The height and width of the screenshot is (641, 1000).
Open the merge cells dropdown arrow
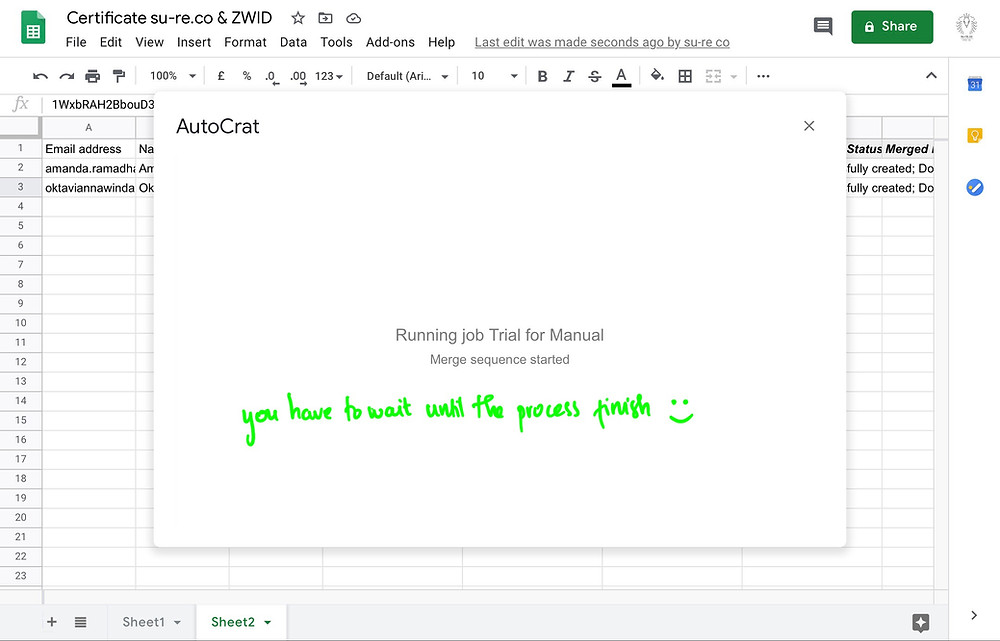pyautogui.click(x=733, y=77)
